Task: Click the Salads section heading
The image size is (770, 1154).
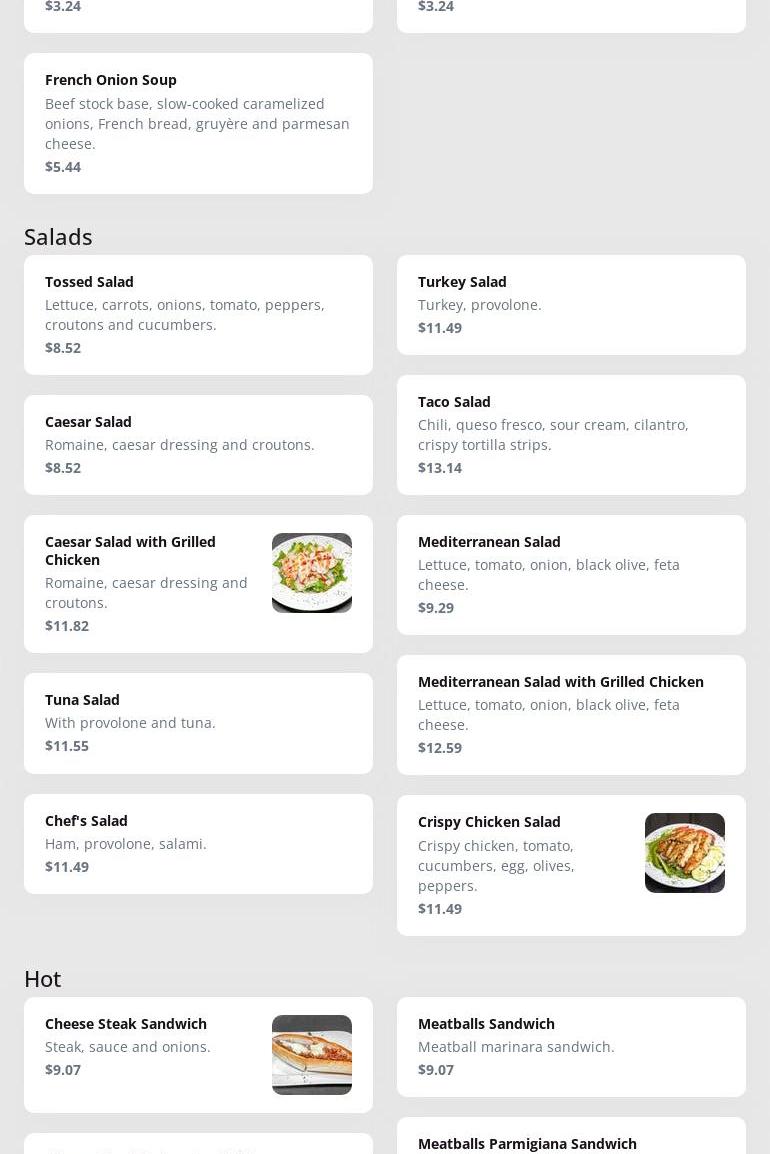Action: pyautogui.click(x=58, y=237)
